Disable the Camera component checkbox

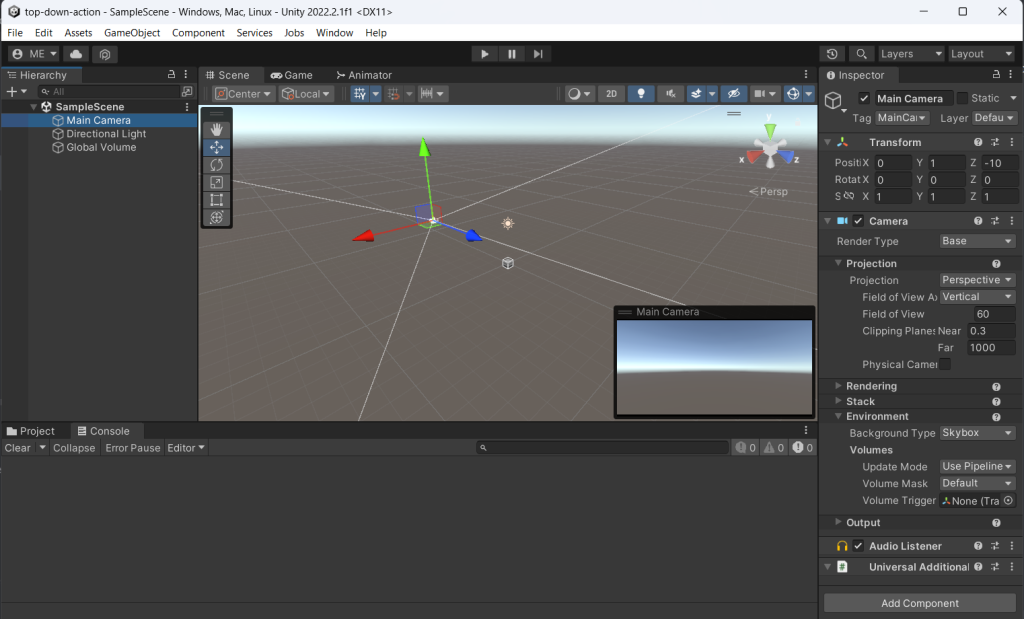tap(858, 221)
